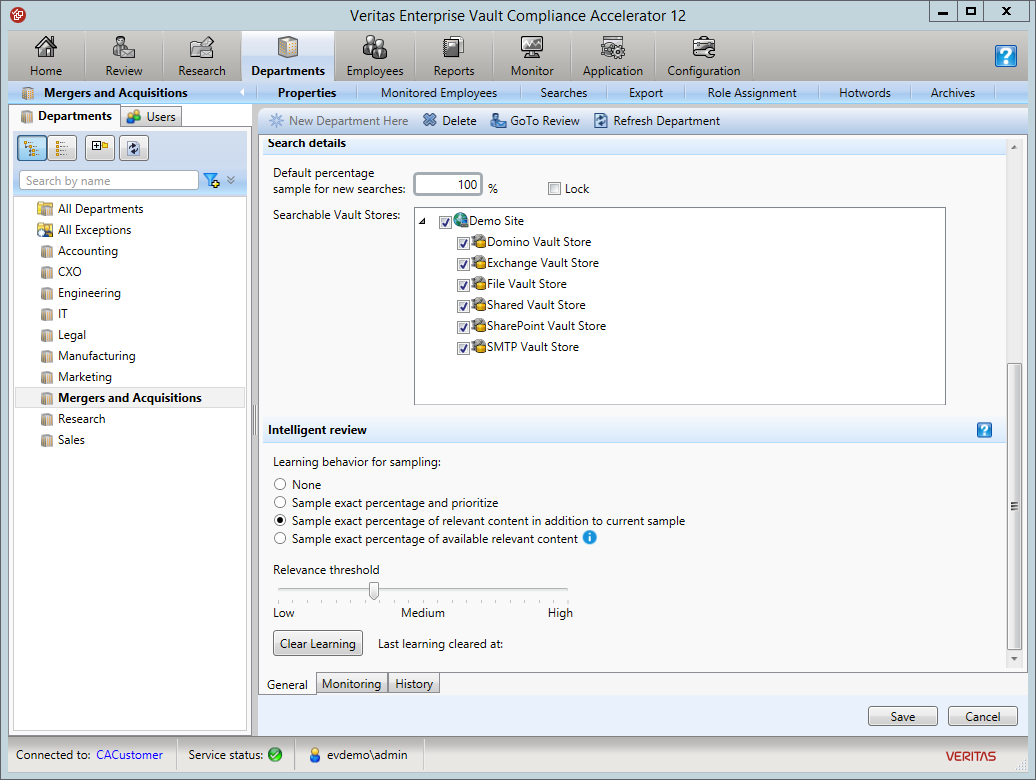Switch to the Users panel tab

coord(151,117)
